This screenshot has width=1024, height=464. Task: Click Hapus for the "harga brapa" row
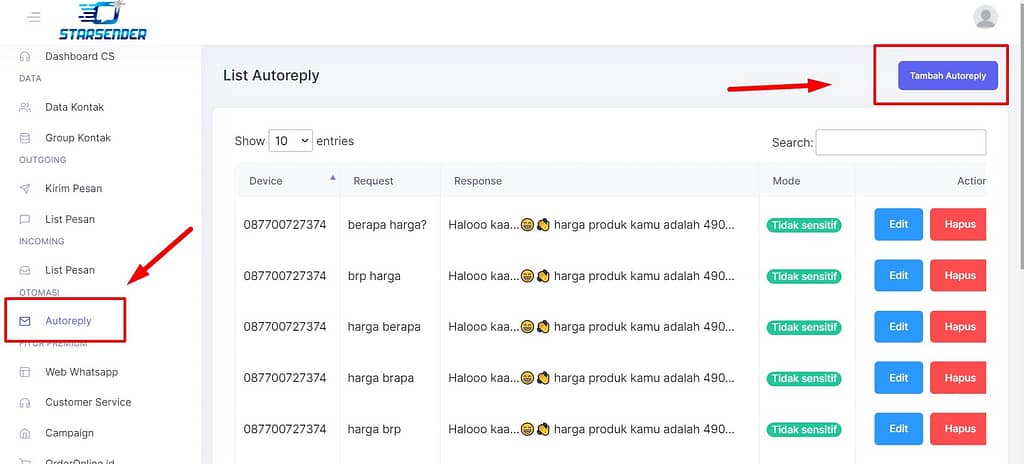[958, 378]
